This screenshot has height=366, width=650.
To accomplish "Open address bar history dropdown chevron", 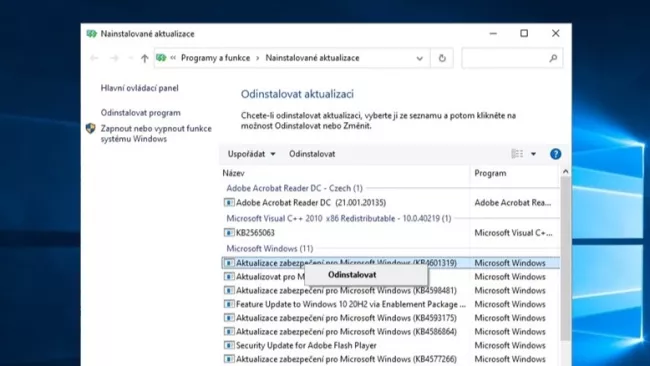I will click(420, 58).
